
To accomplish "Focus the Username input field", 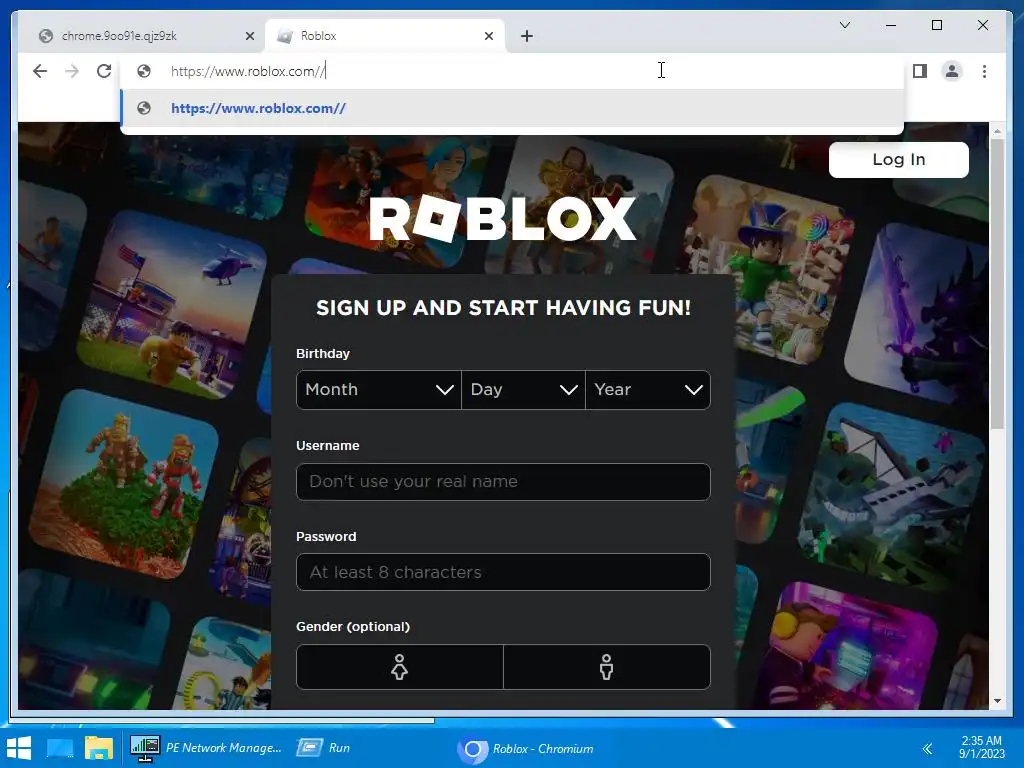I will pos(503,482).
